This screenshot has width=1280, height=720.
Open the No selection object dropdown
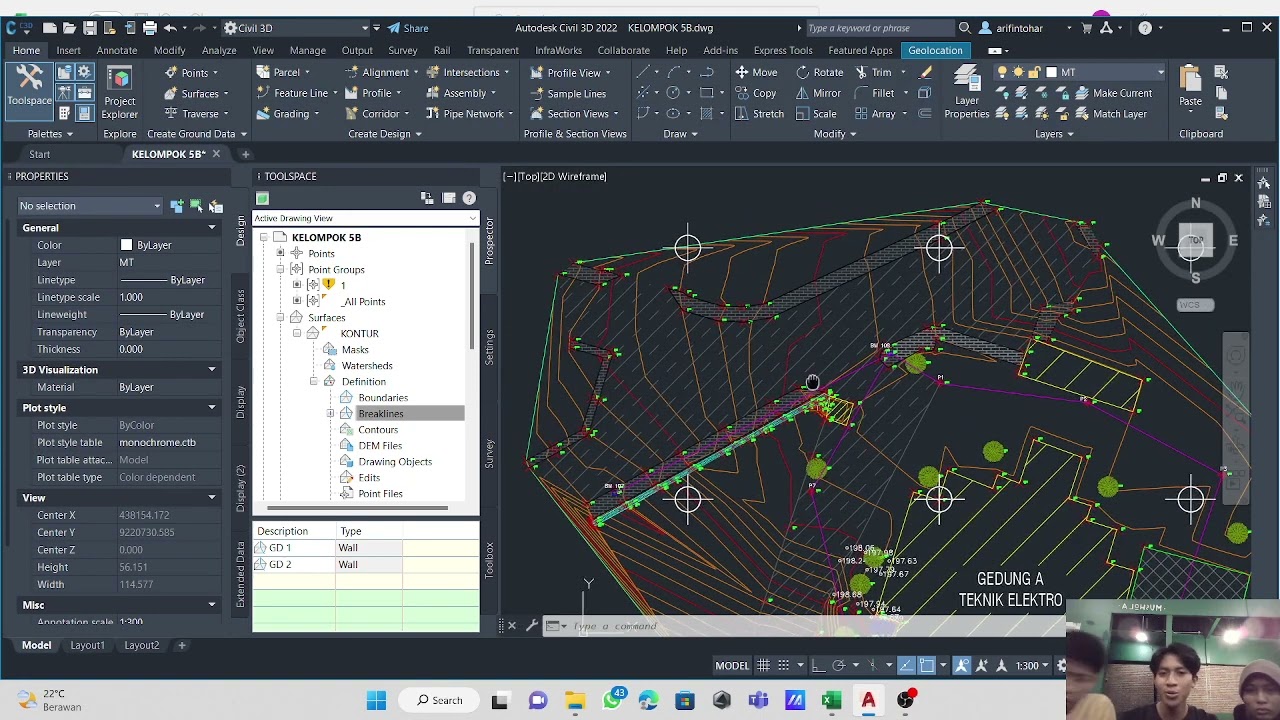coord(90,206)
